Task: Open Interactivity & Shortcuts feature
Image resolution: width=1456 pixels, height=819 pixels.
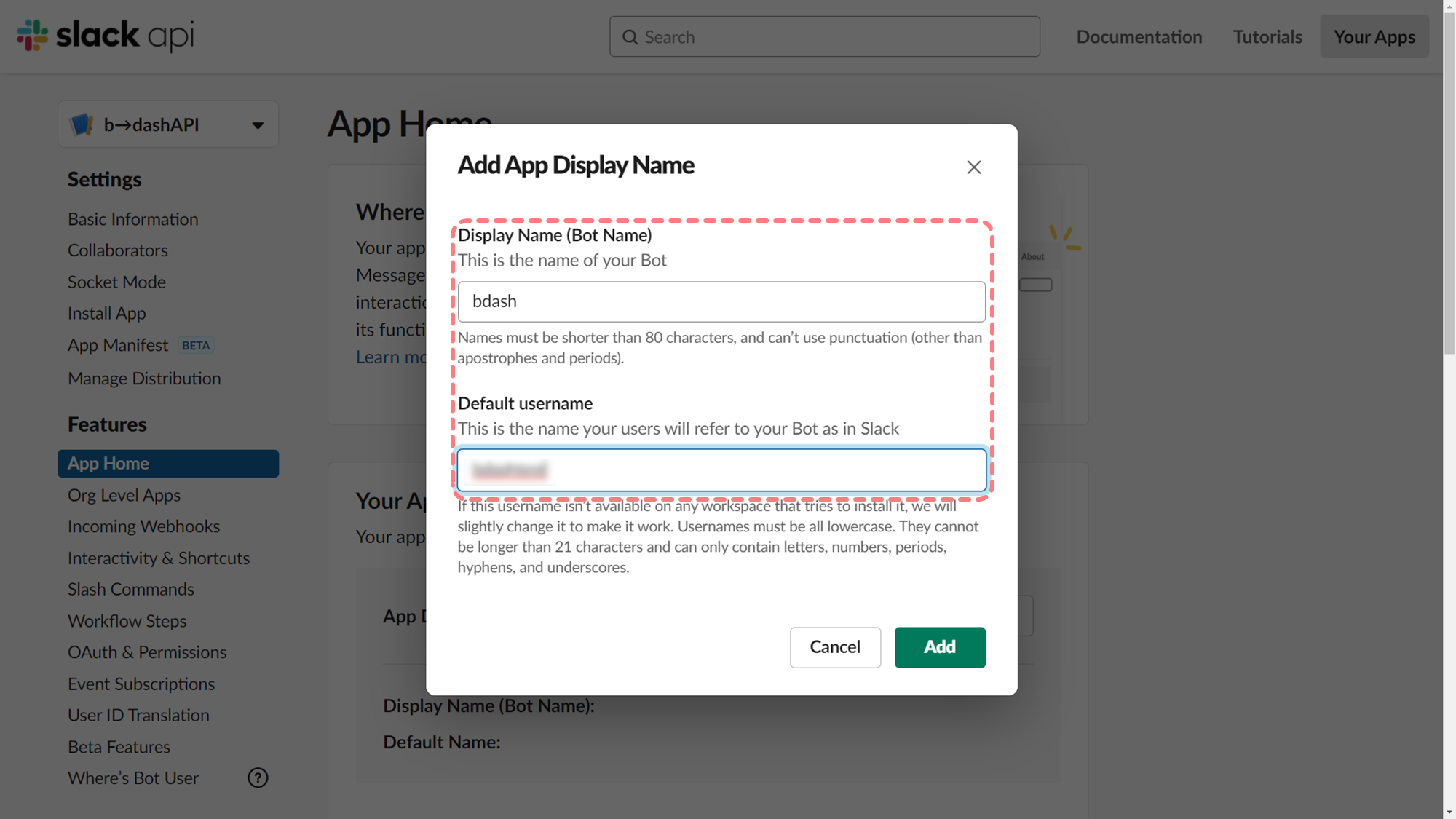Action: click(159, 558)
